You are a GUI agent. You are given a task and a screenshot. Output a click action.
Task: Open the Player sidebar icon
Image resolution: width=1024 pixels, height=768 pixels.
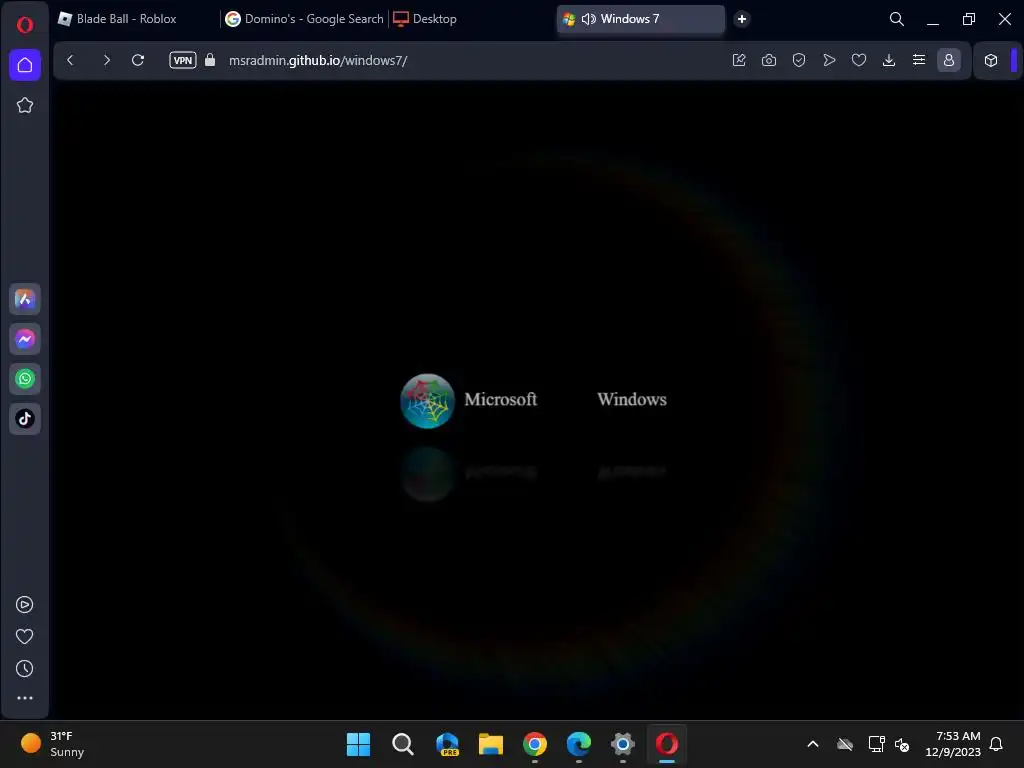coord(25,605)
